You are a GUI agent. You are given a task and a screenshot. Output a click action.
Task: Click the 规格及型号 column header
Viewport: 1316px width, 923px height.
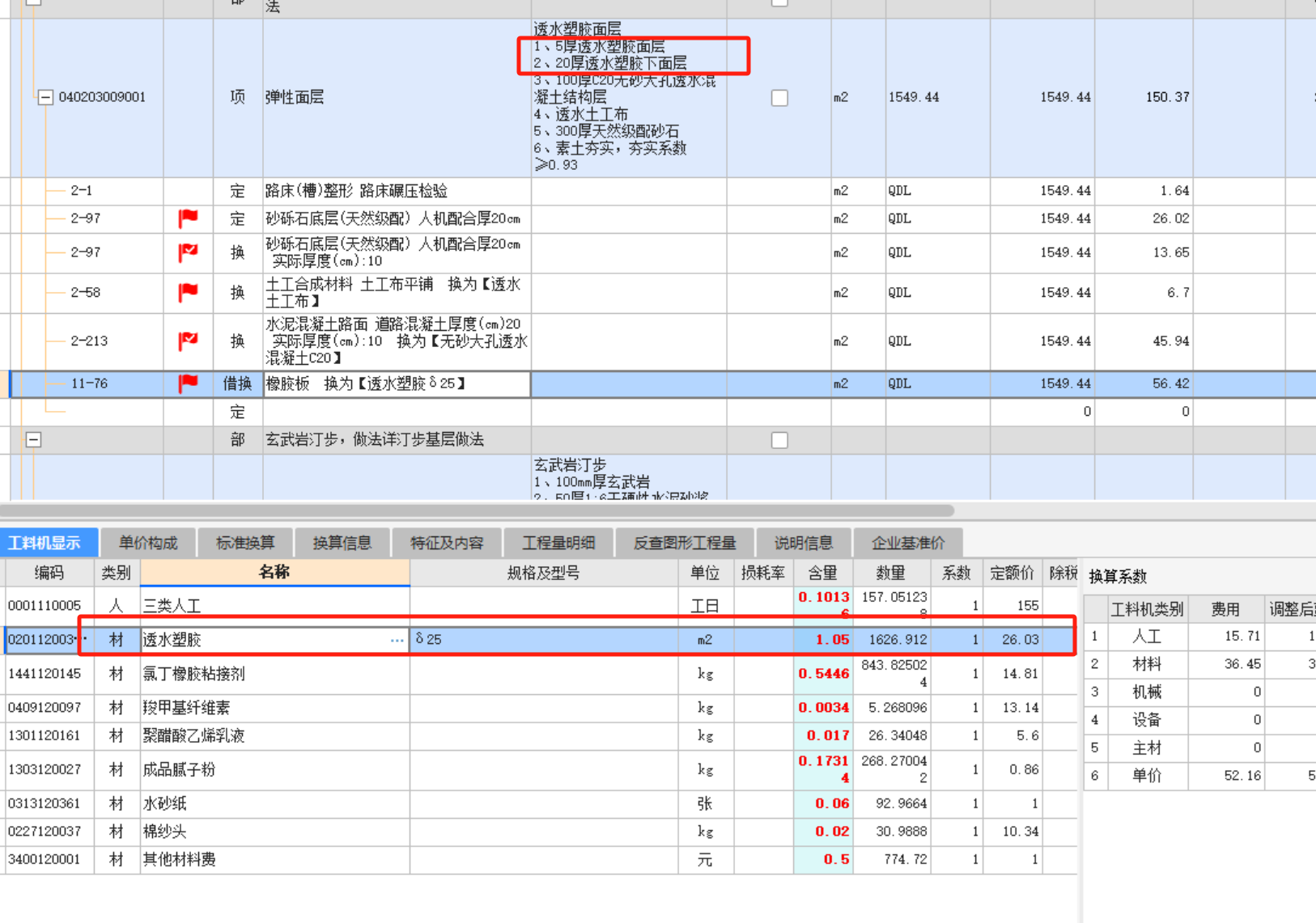pos(544,573)
